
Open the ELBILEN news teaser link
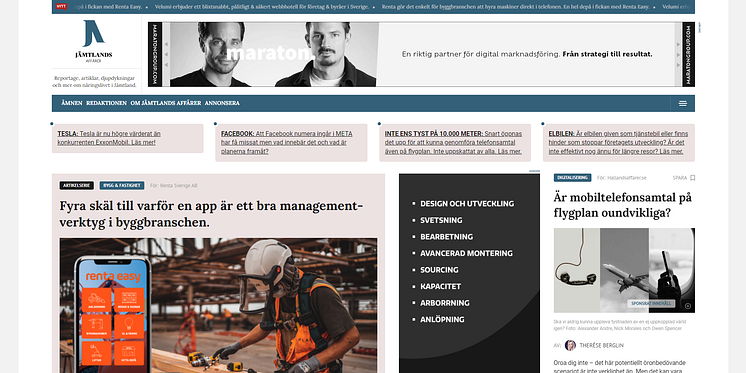coord(618,143)
